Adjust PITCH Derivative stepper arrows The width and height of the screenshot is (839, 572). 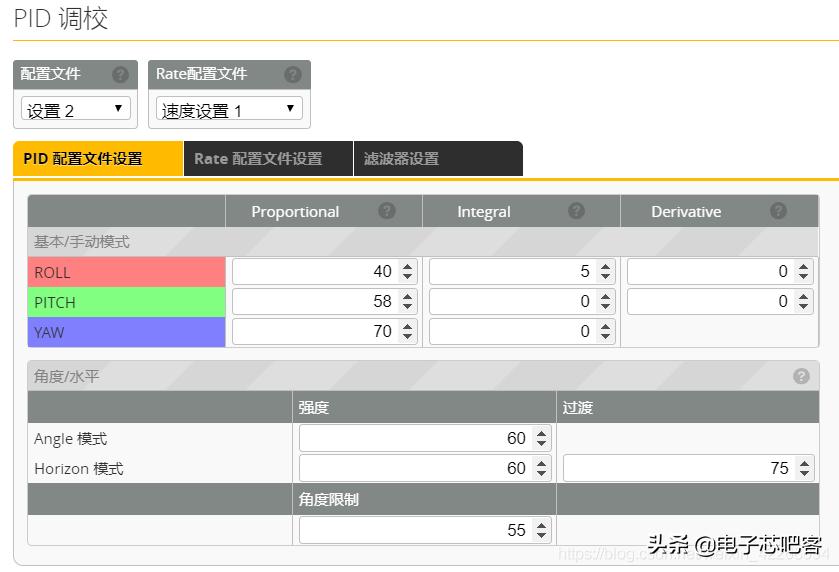point(804,301)
